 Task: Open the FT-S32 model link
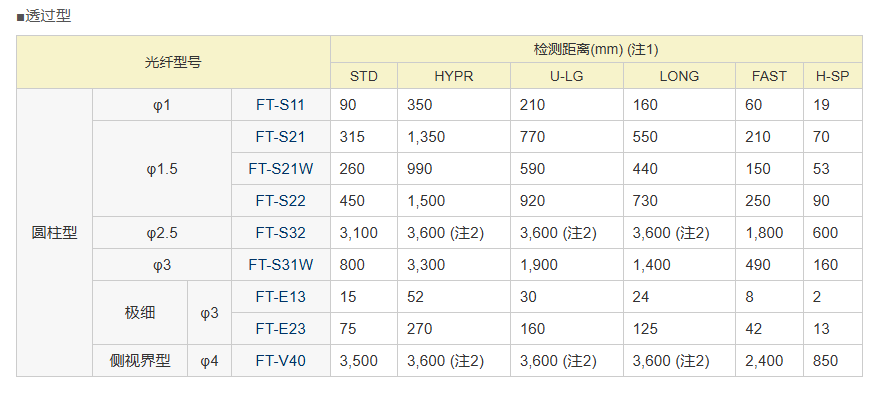coord(280,232)
